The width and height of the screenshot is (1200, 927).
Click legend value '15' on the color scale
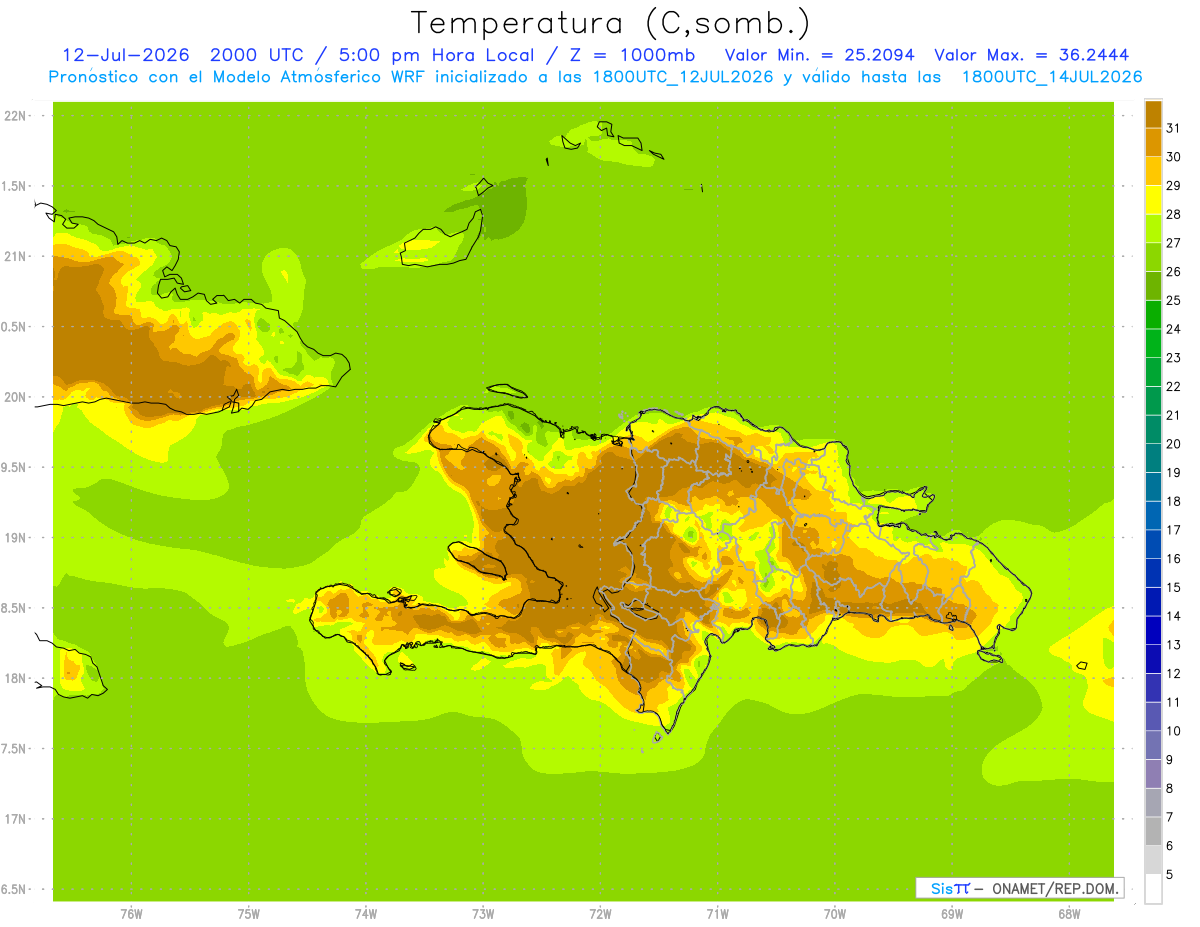click(1173, 587)
